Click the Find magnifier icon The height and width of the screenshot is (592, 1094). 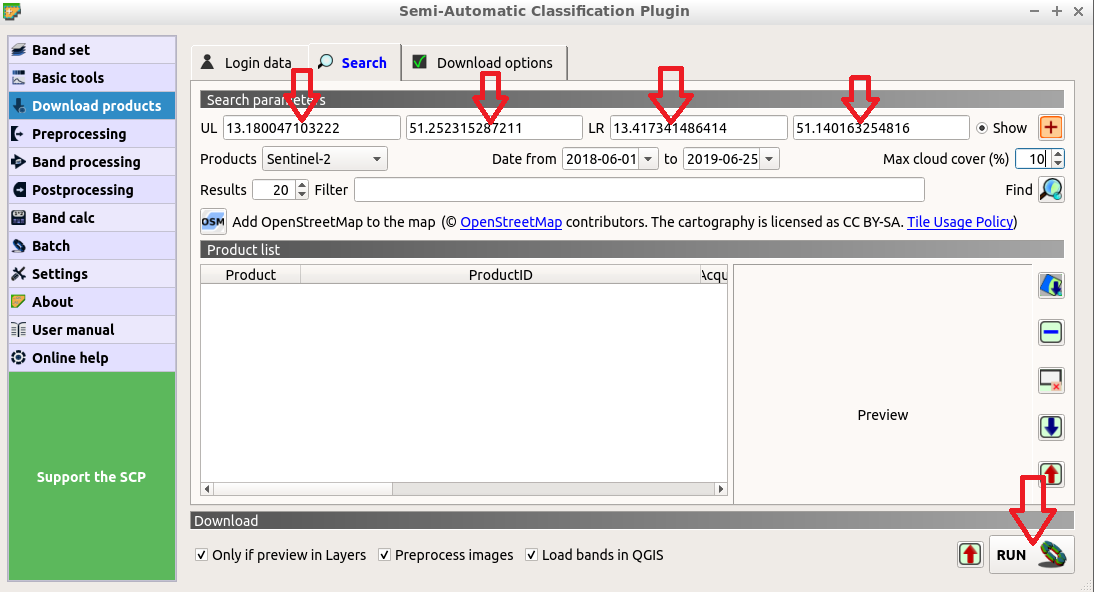[x=1050, y=190]
